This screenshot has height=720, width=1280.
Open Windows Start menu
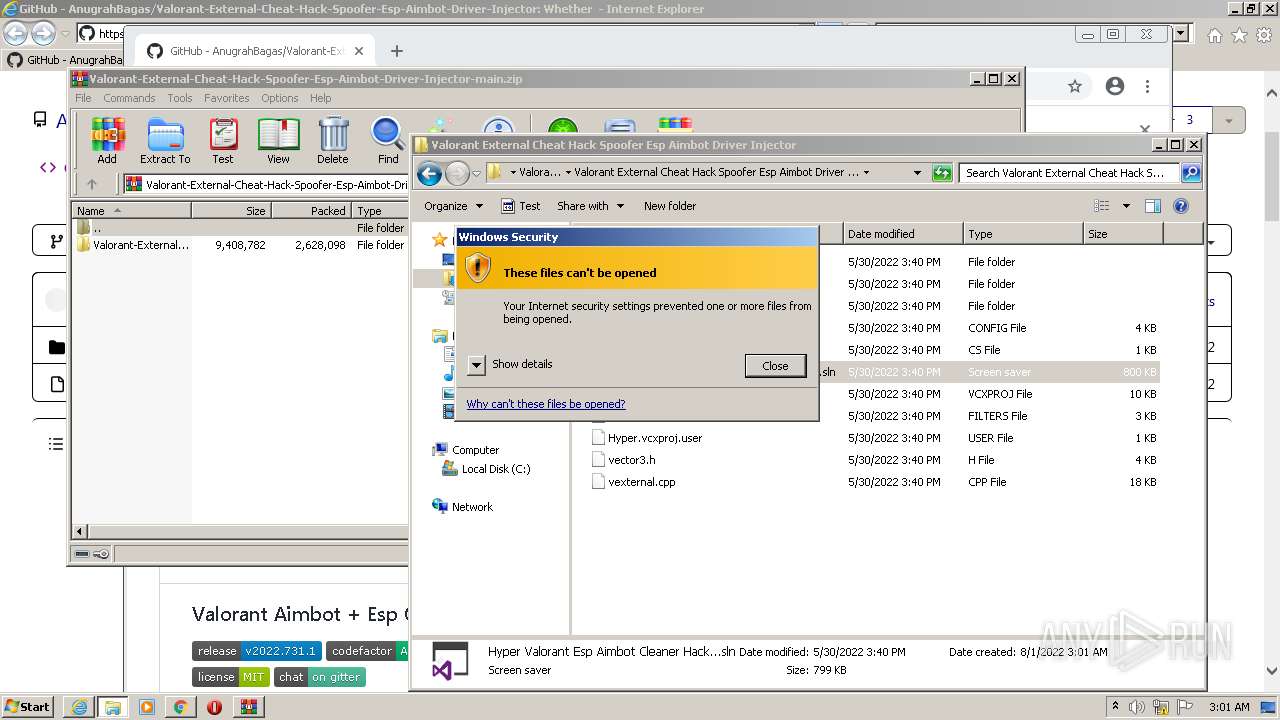[27, 707]
